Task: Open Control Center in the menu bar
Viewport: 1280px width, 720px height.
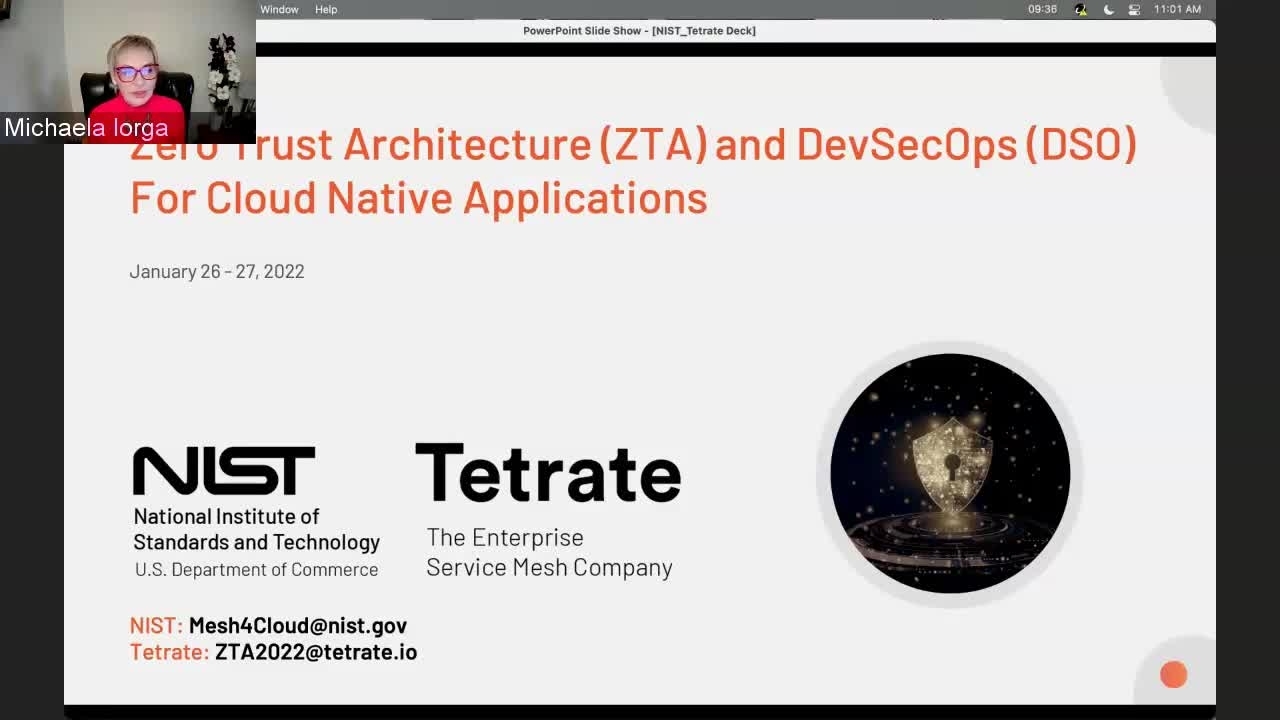Action: click(x=1134, y=9)
